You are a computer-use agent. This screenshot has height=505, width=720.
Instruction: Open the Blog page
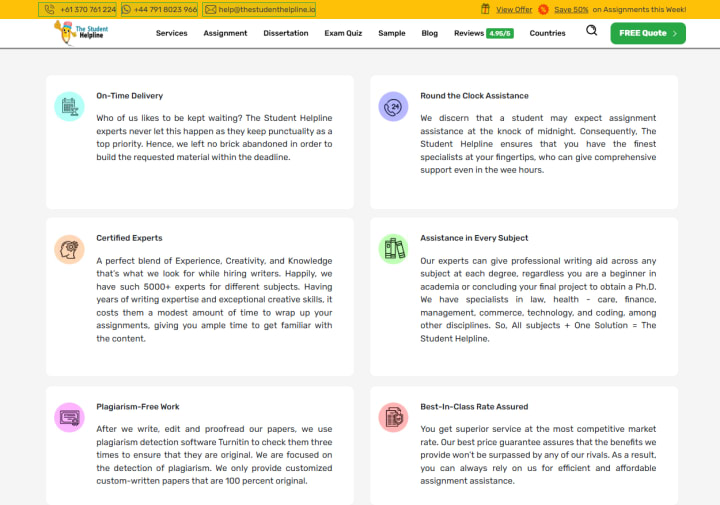pyautogui.click(x=429, y=33)
